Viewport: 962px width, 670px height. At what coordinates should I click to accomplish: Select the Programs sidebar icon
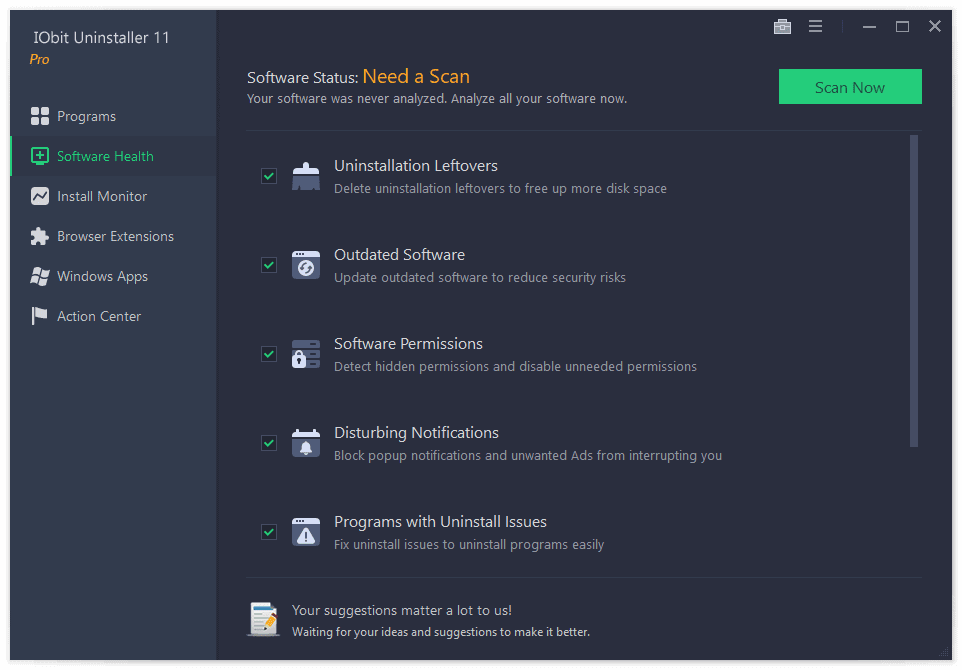(40, 116)
